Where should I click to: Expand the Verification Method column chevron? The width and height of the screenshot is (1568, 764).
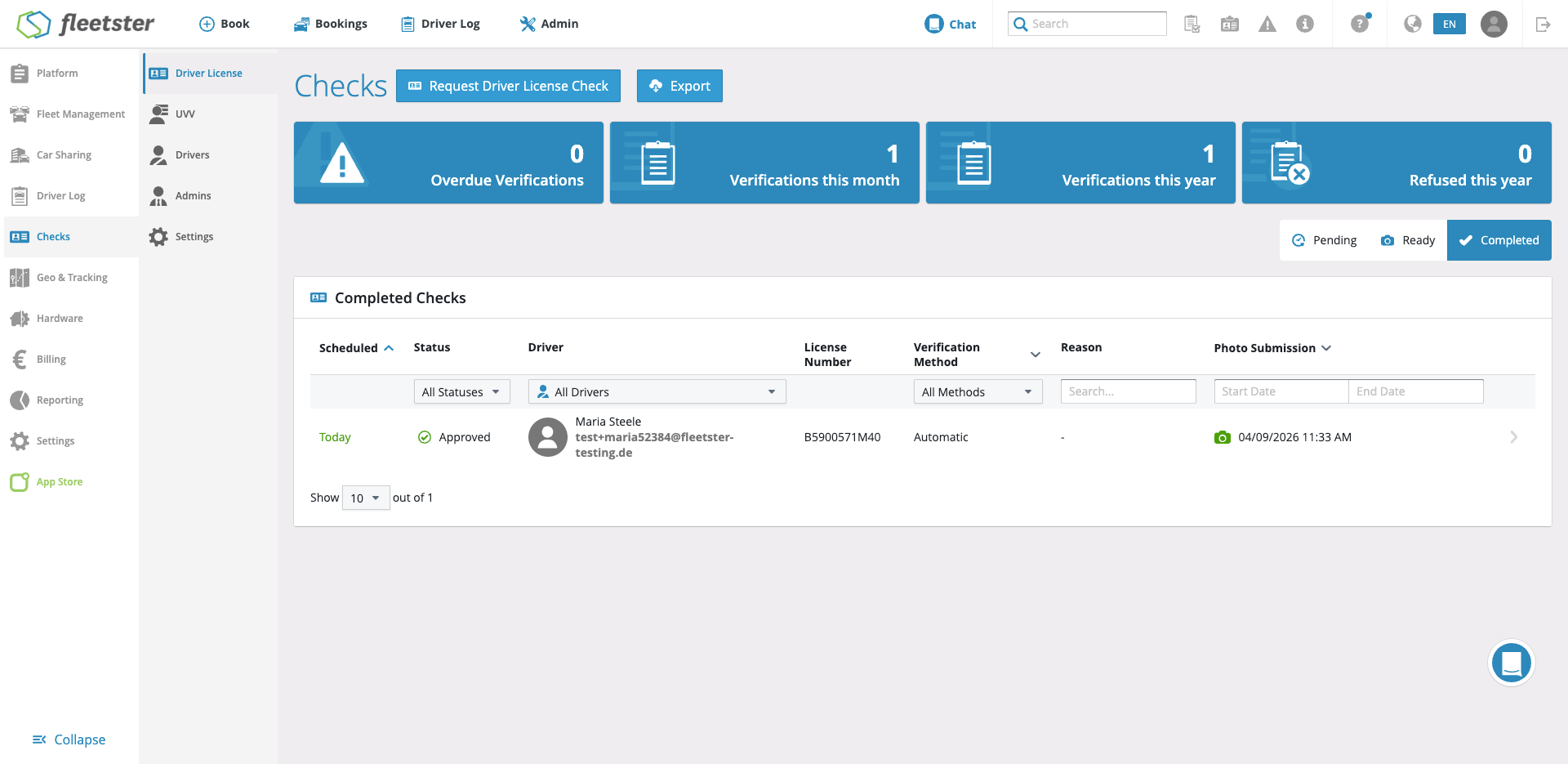click(x=1036, y=355)
